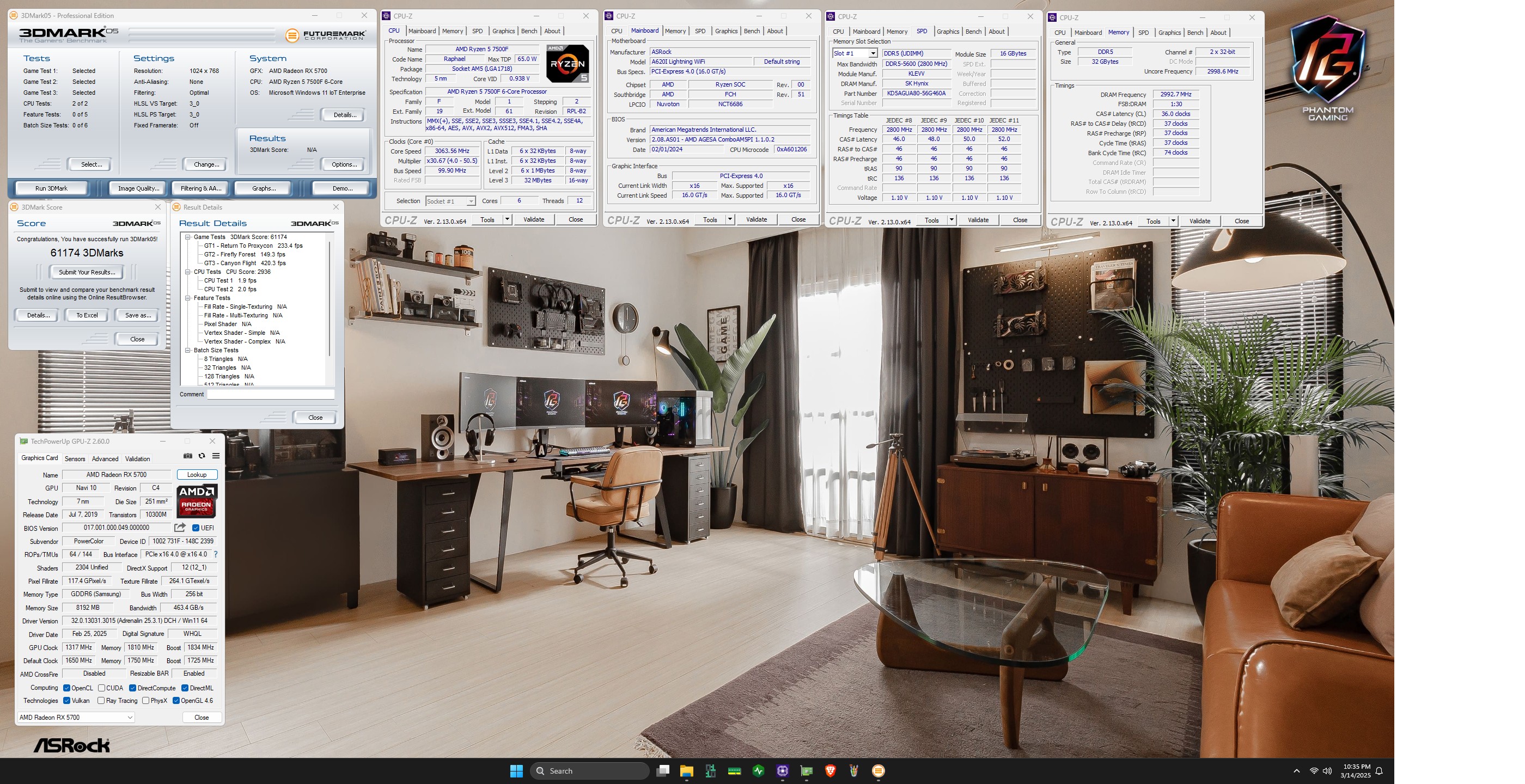This screenshot has width=1525, height=784.
Task: Open the green RAM stick taskbar icon
Action: pyautogui.click(x=735, y=770)
